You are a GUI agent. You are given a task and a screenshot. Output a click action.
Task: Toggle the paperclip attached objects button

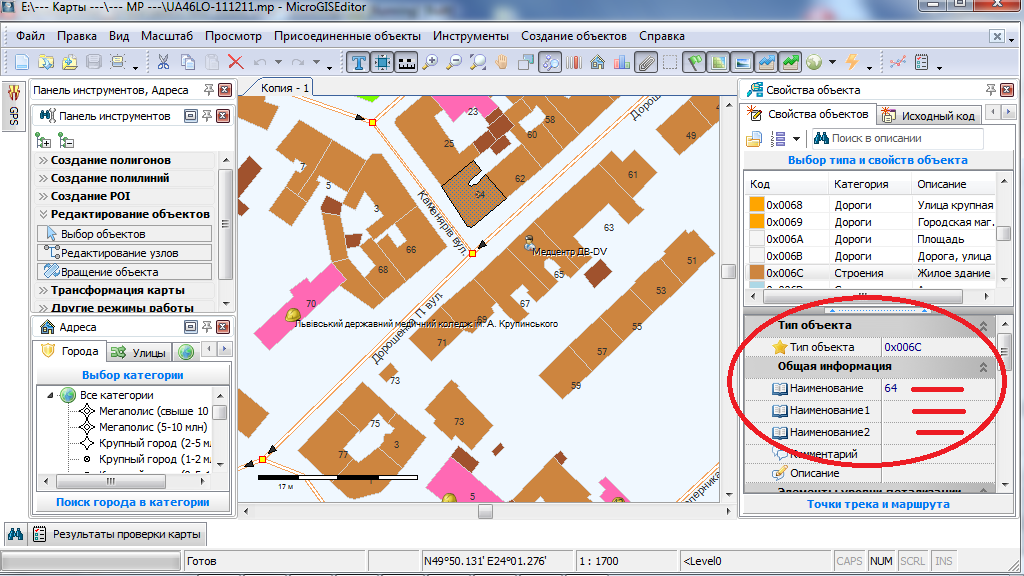pyautogui.click(x=646, y=62)
